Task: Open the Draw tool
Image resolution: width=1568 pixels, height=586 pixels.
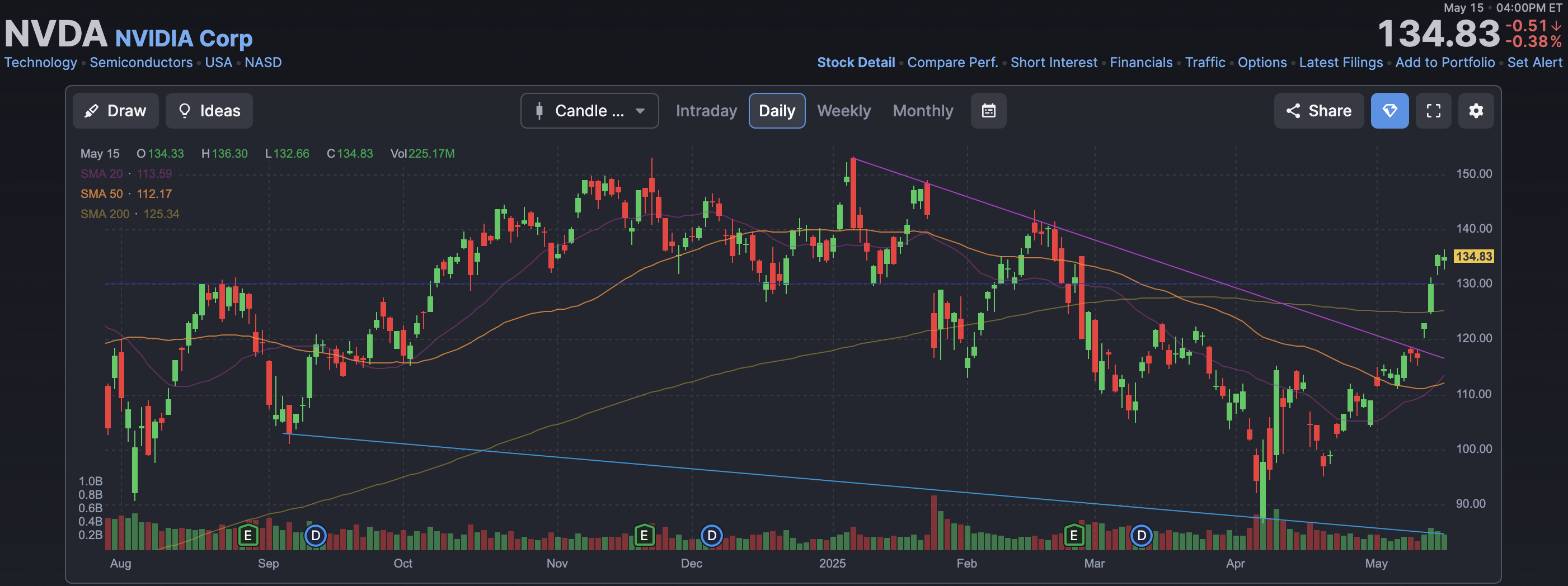Action: click(x=116, y=111)
